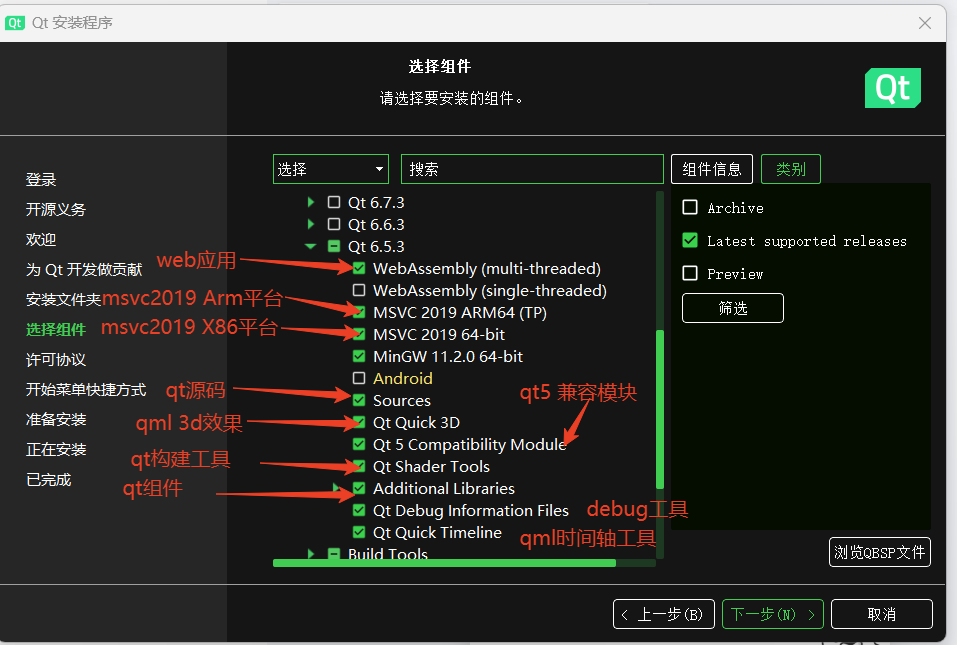Uncheck MinGW 11.2.0 64-bit

[x=359, y=356]
